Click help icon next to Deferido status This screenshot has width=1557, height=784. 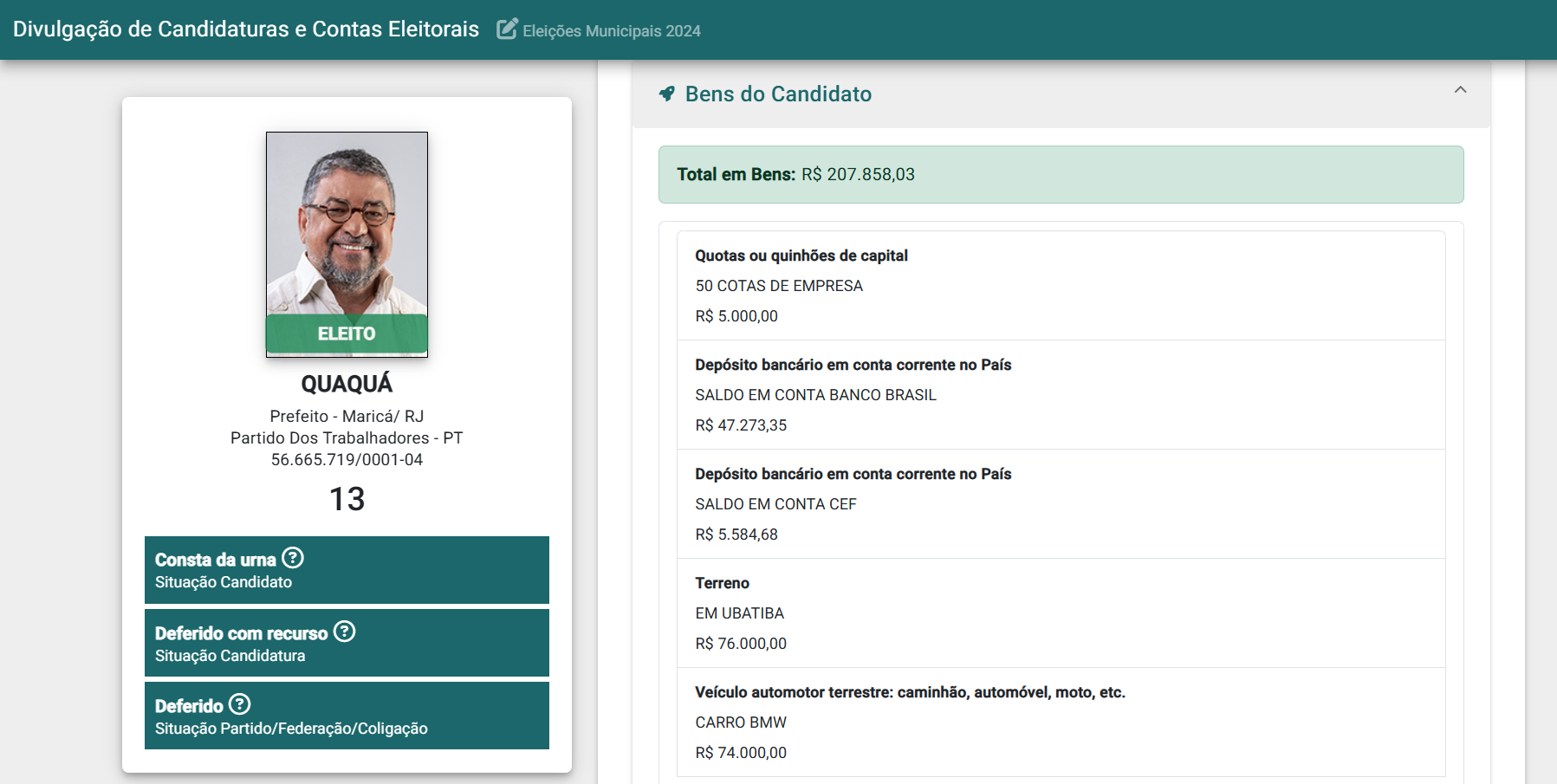click(x=240, y=704)
